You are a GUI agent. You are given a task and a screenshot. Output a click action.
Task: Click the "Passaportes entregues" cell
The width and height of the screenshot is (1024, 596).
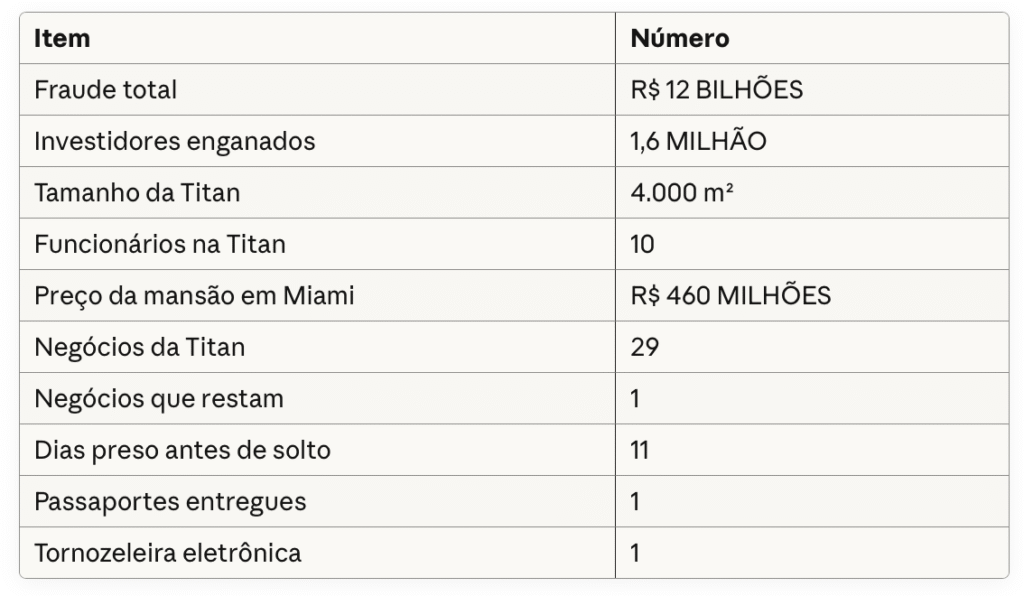(170, 501)
